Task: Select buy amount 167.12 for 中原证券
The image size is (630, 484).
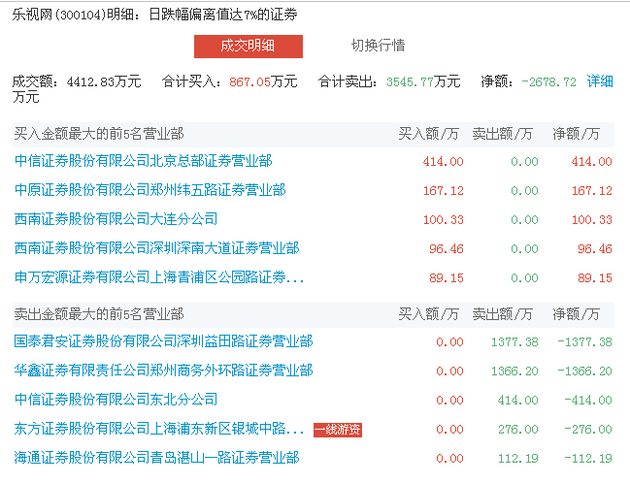Action: click(443, 190)
